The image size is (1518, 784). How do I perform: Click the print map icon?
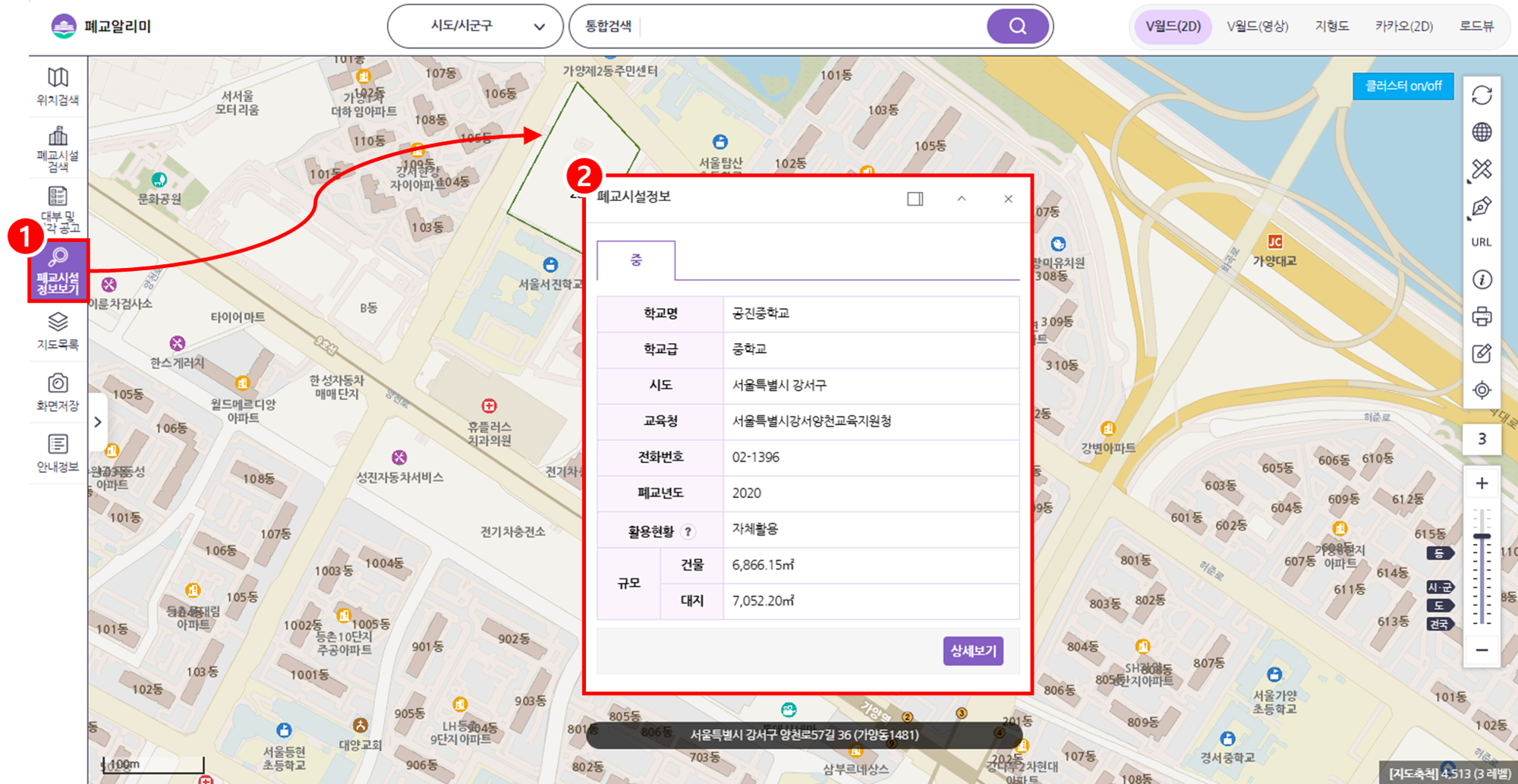1482,316
